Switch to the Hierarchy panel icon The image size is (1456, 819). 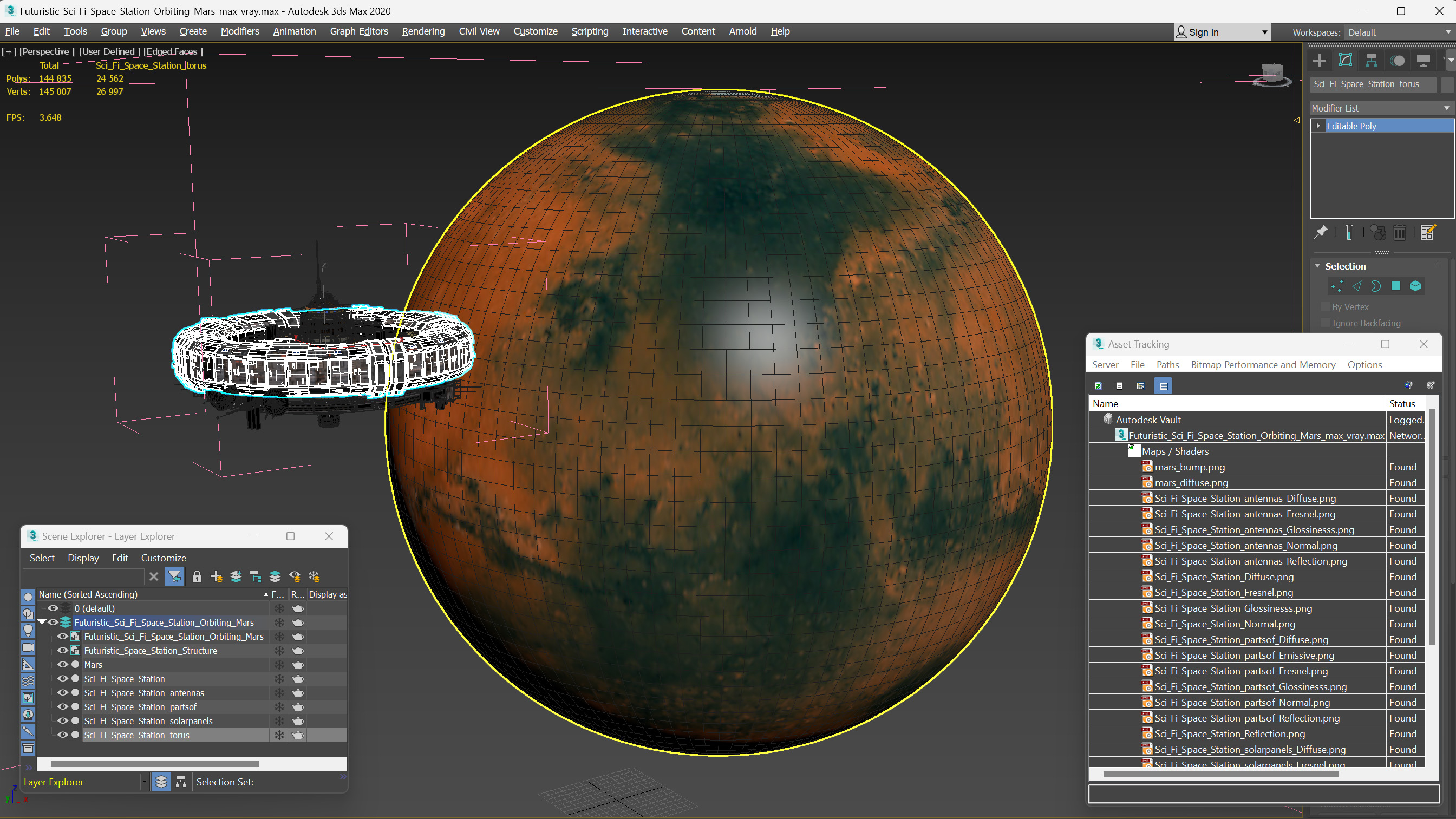[x=1371, y=61]
